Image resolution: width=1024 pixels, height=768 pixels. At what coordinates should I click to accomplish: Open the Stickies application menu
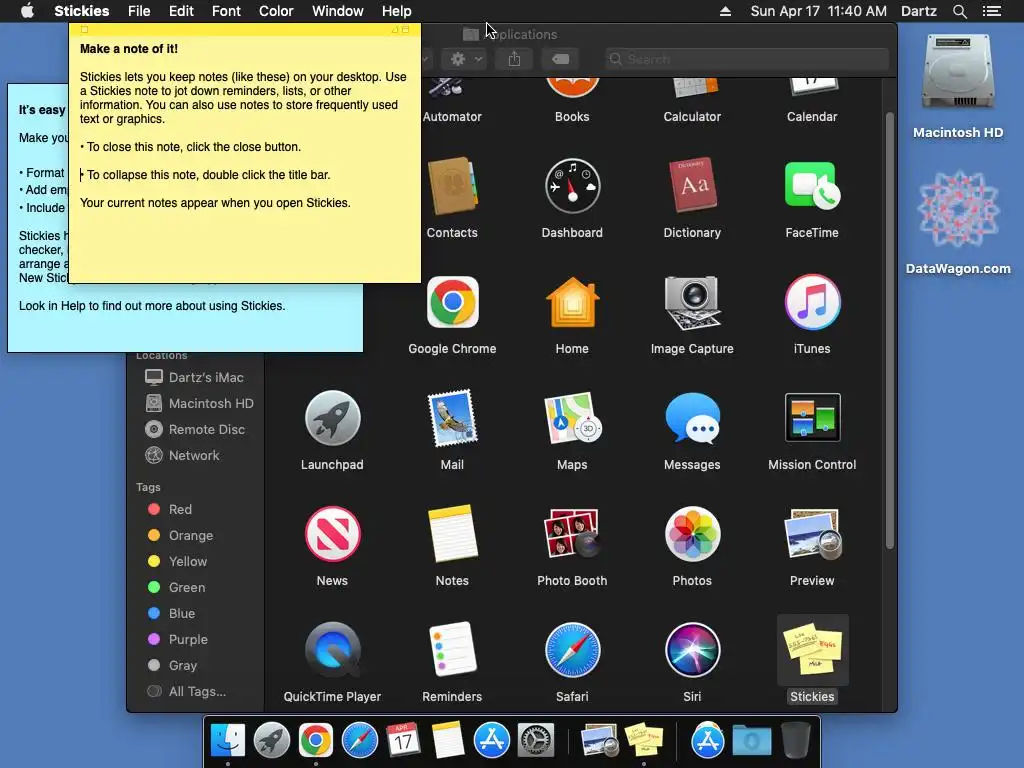pos(82,11)
